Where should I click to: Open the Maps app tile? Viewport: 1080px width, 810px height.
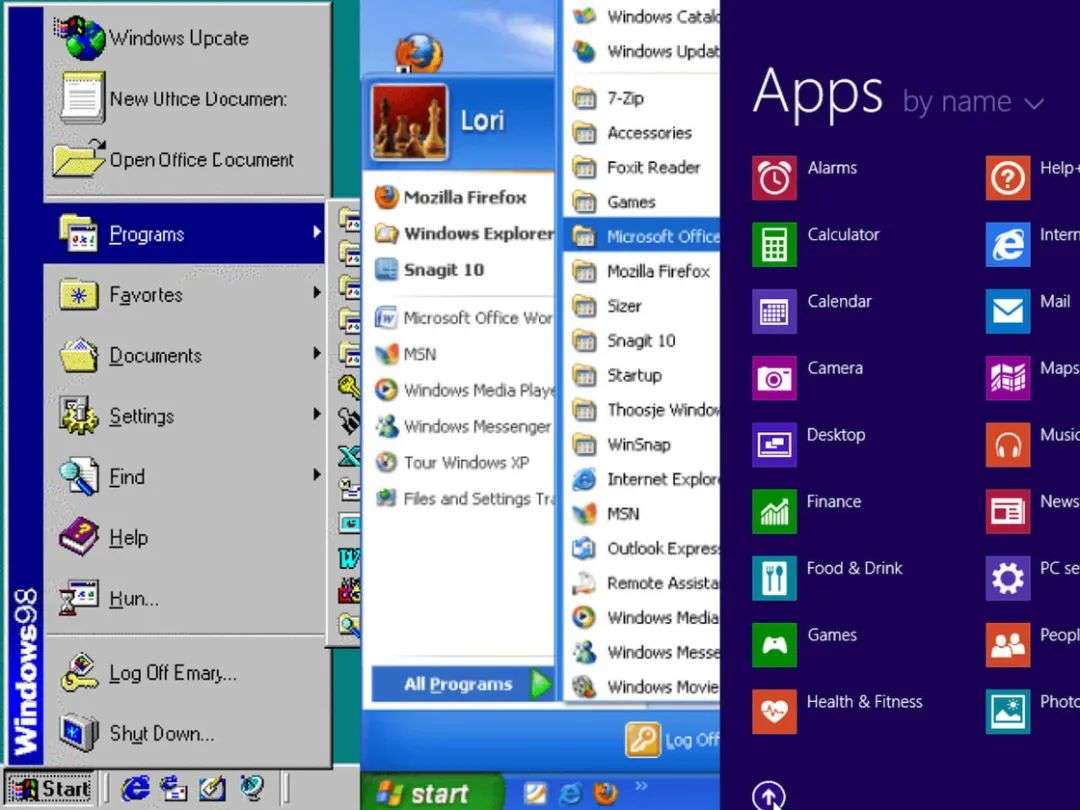coord(1008,378)
